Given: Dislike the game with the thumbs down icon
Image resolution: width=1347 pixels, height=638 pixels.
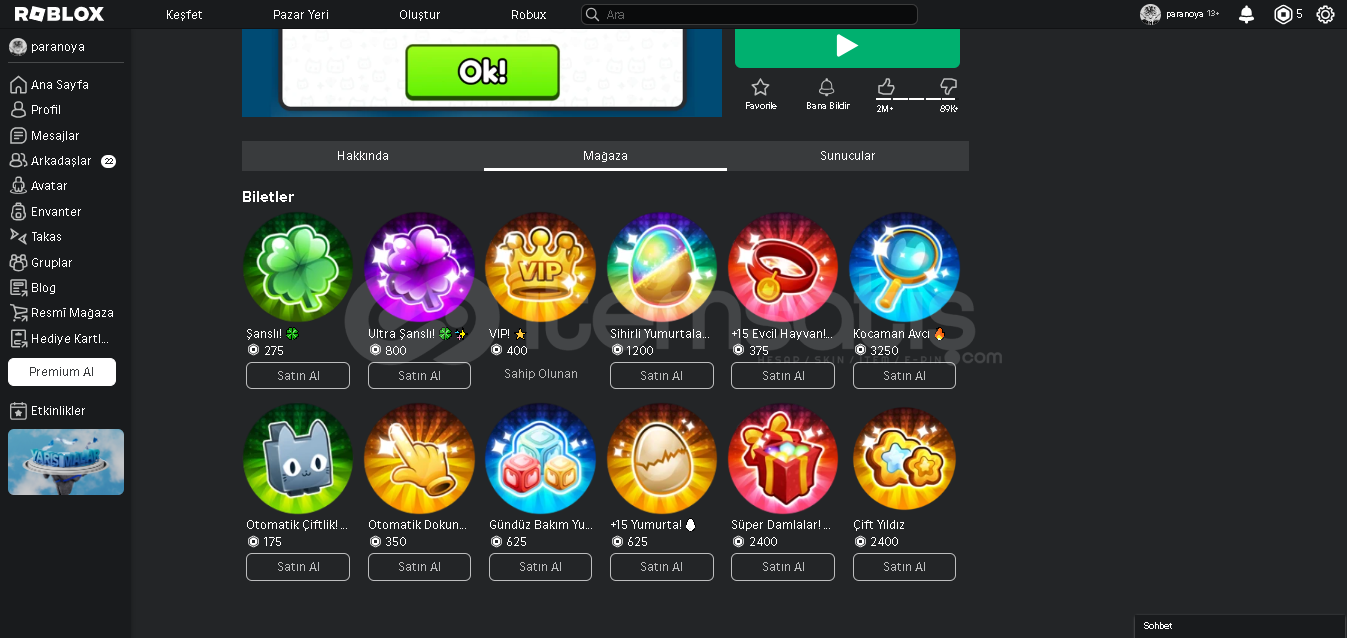Looking at the screenshot, I should [x=949, y=86].
